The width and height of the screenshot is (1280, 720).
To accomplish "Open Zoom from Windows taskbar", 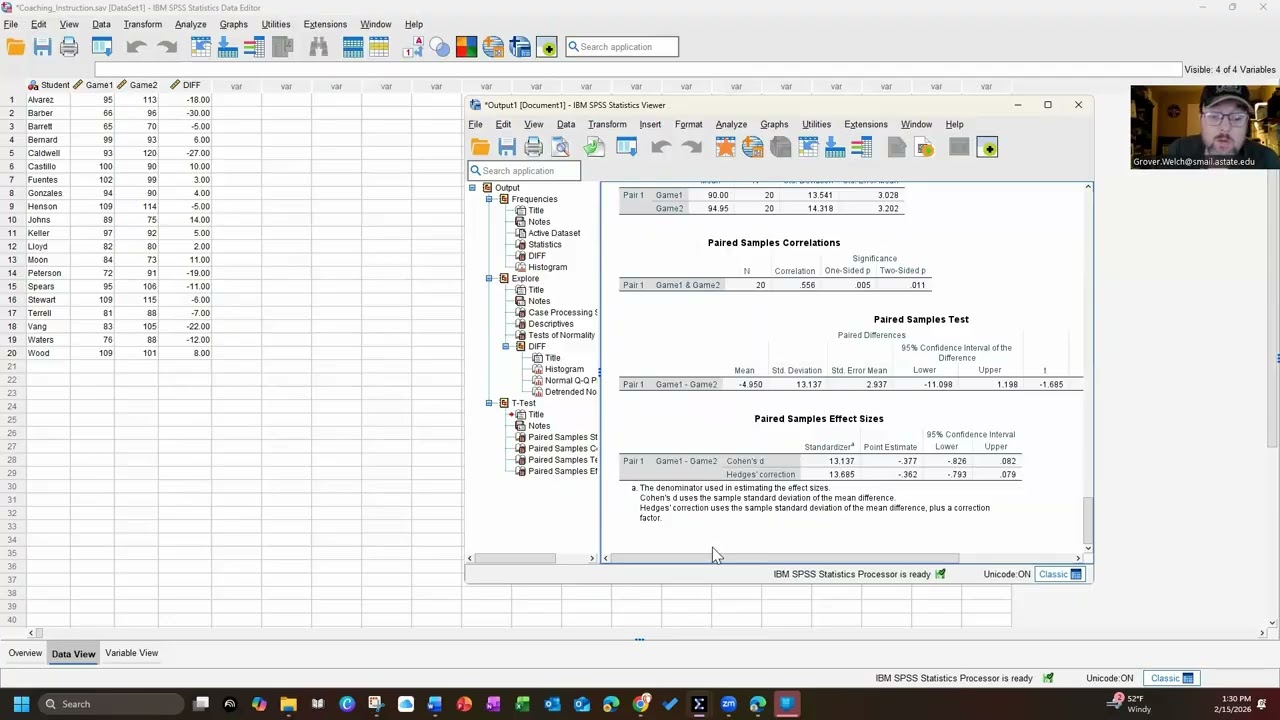I will [728, 704].
